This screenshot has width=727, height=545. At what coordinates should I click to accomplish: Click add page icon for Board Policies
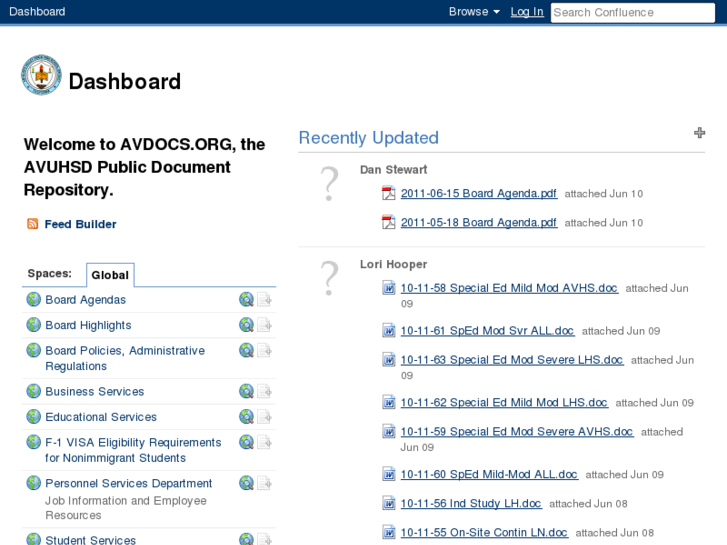(264, 350)
